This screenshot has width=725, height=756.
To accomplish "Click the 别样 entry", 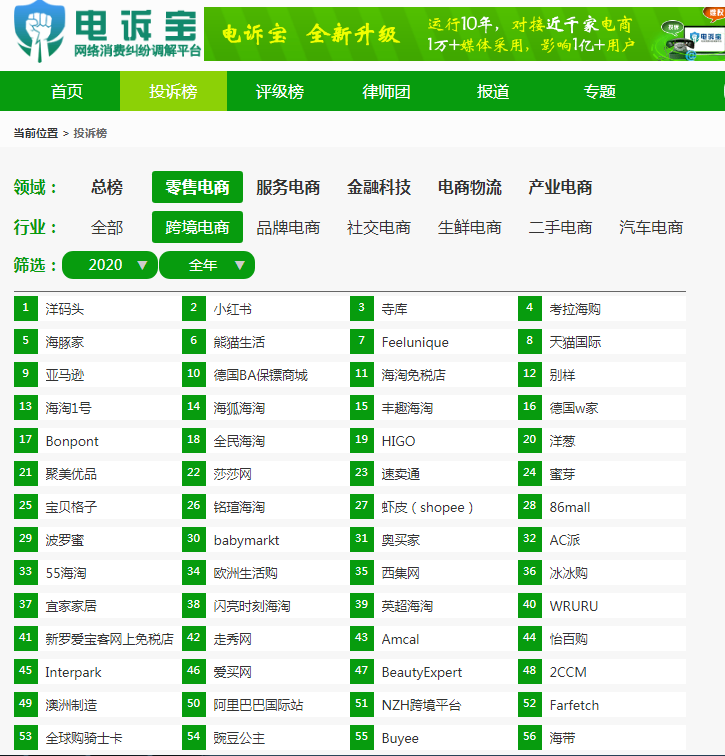I will pyautogui.click(x=562, y=375).
